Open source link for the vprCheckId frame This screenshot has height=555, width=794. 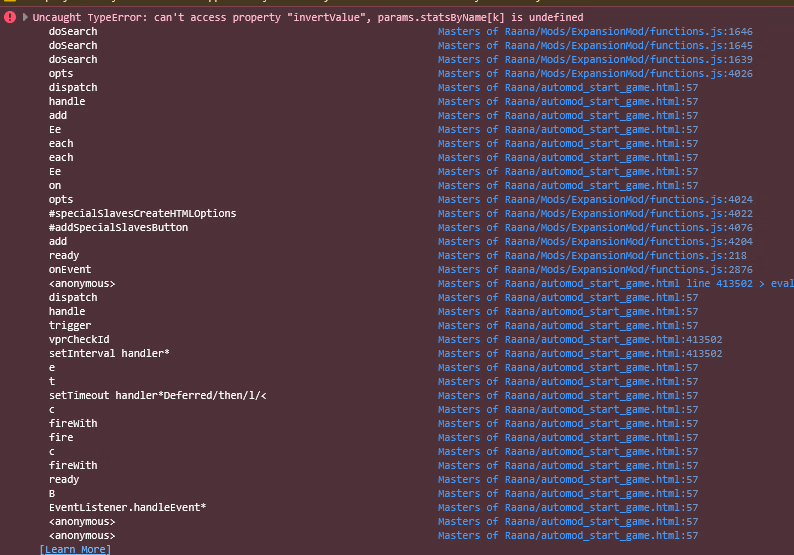pos(580,340)
